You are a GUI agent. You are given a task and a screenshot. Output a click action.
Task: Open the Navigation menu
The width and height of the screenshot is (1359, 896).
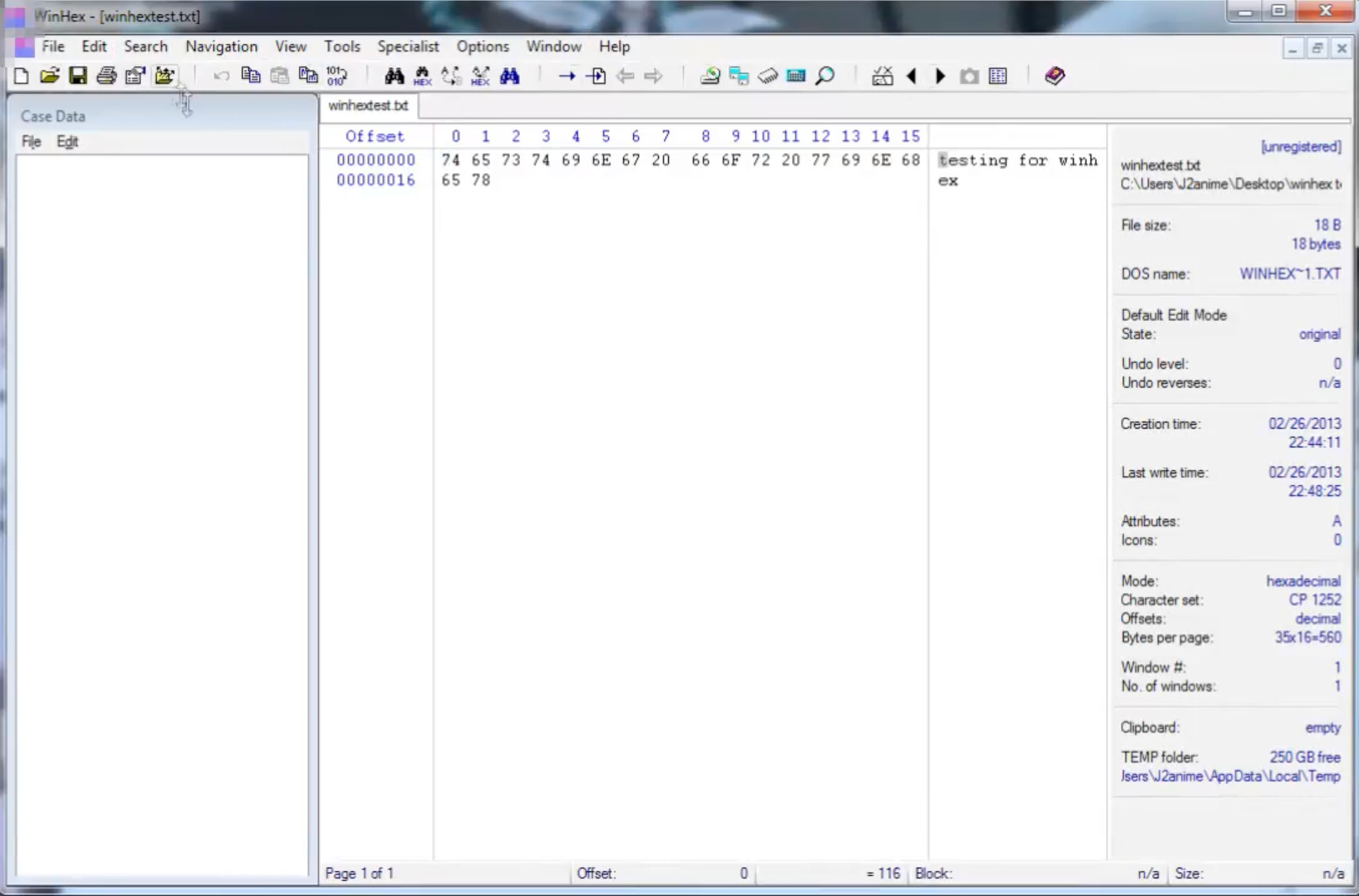pos(222,47)
